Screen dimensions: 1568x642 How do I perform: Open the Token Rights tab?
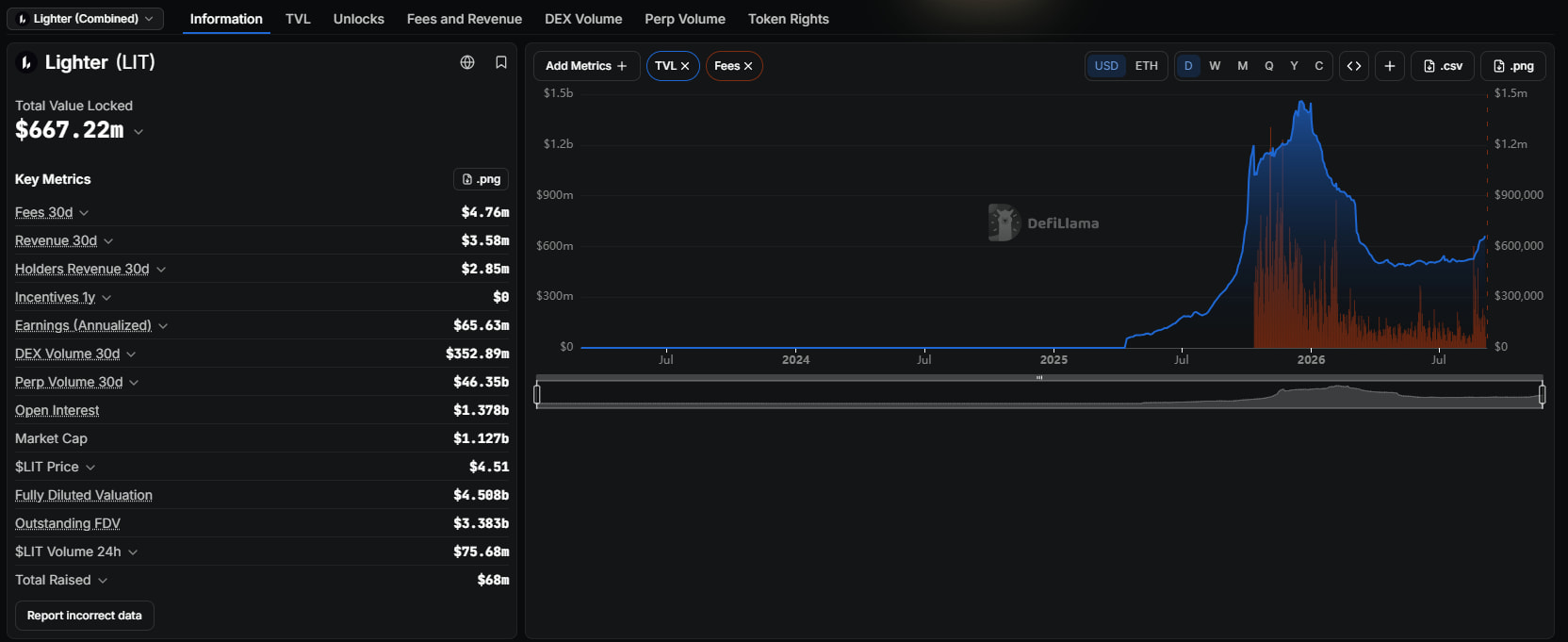789,19
